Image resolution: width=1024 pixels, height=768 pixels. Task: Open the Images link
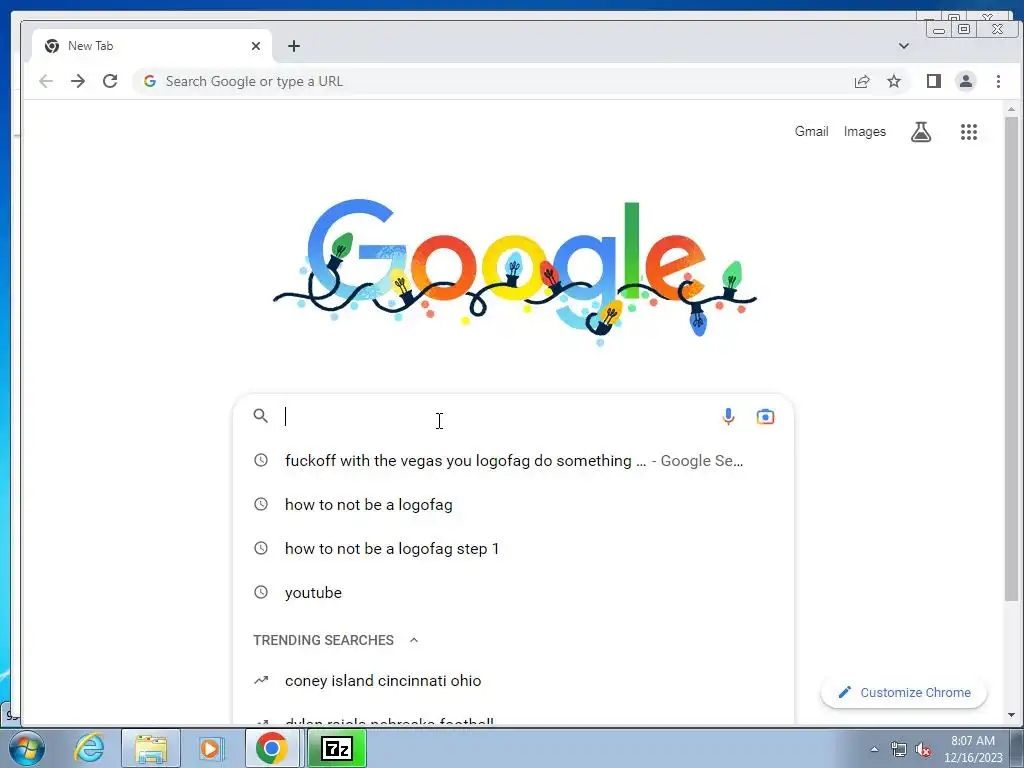point(865,132)
